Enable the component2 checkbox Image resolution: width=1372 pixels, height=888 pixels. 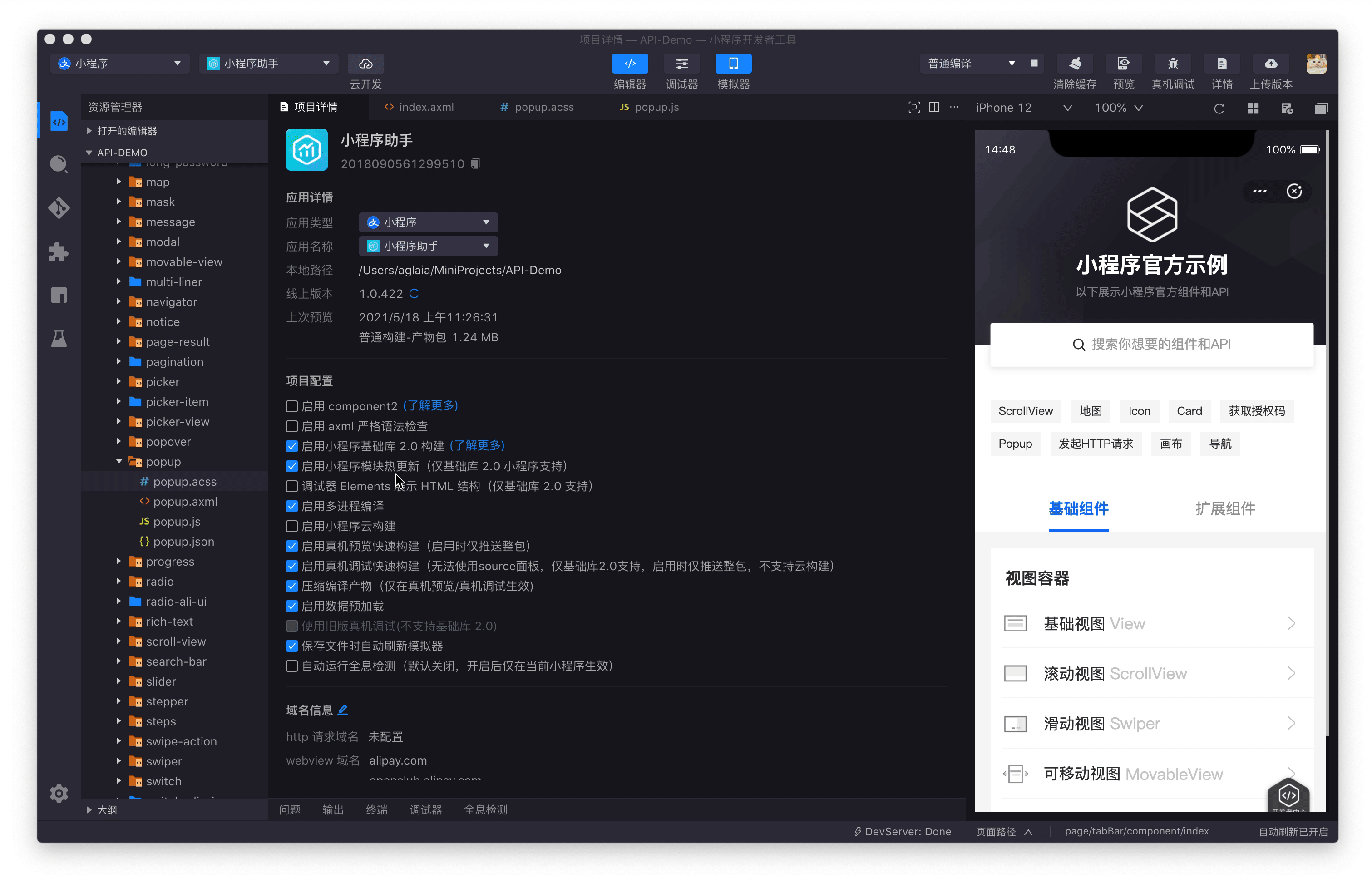291,406
